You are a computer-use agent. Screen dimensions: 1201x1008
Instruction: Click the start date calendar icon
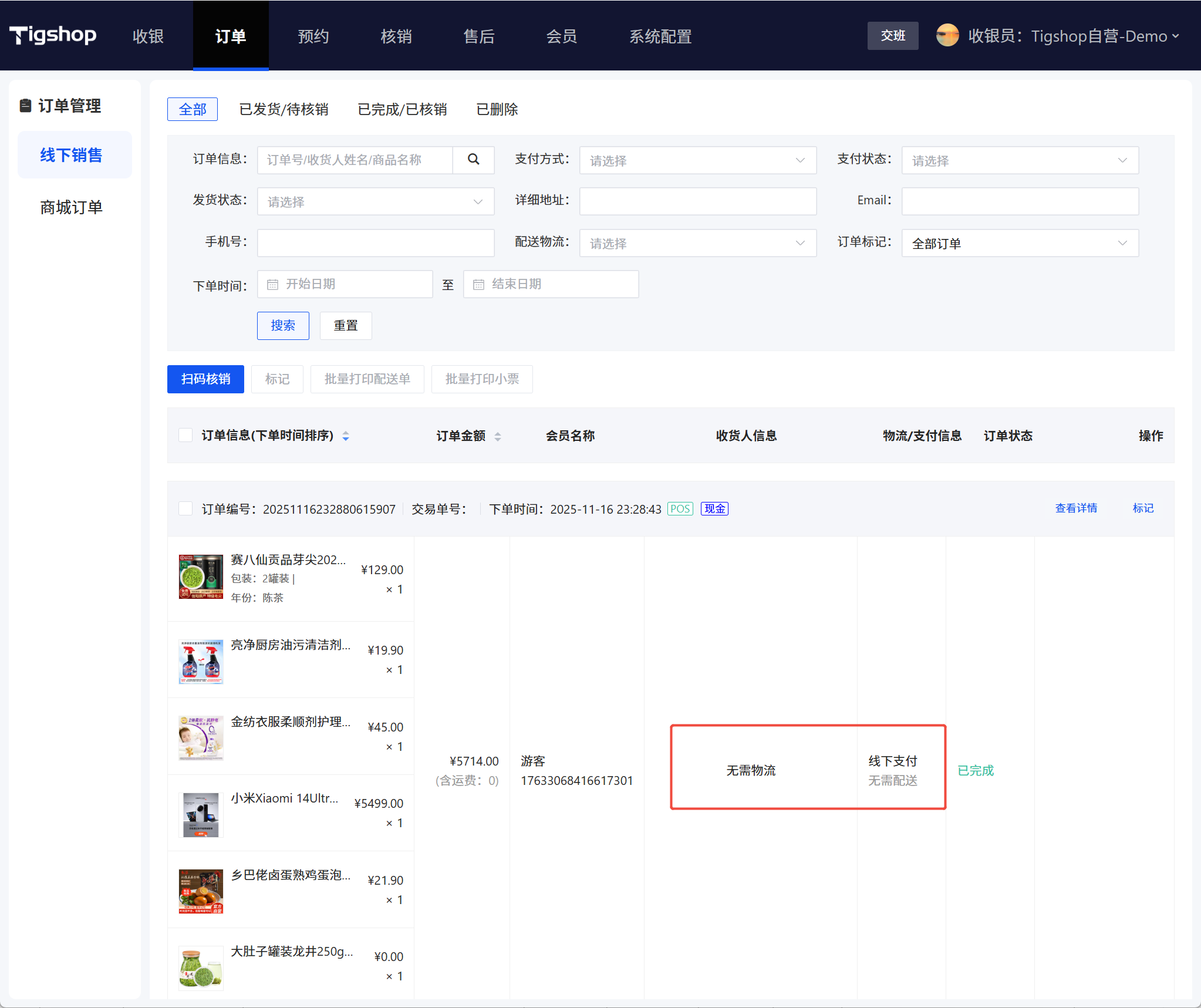pos(272,285)
